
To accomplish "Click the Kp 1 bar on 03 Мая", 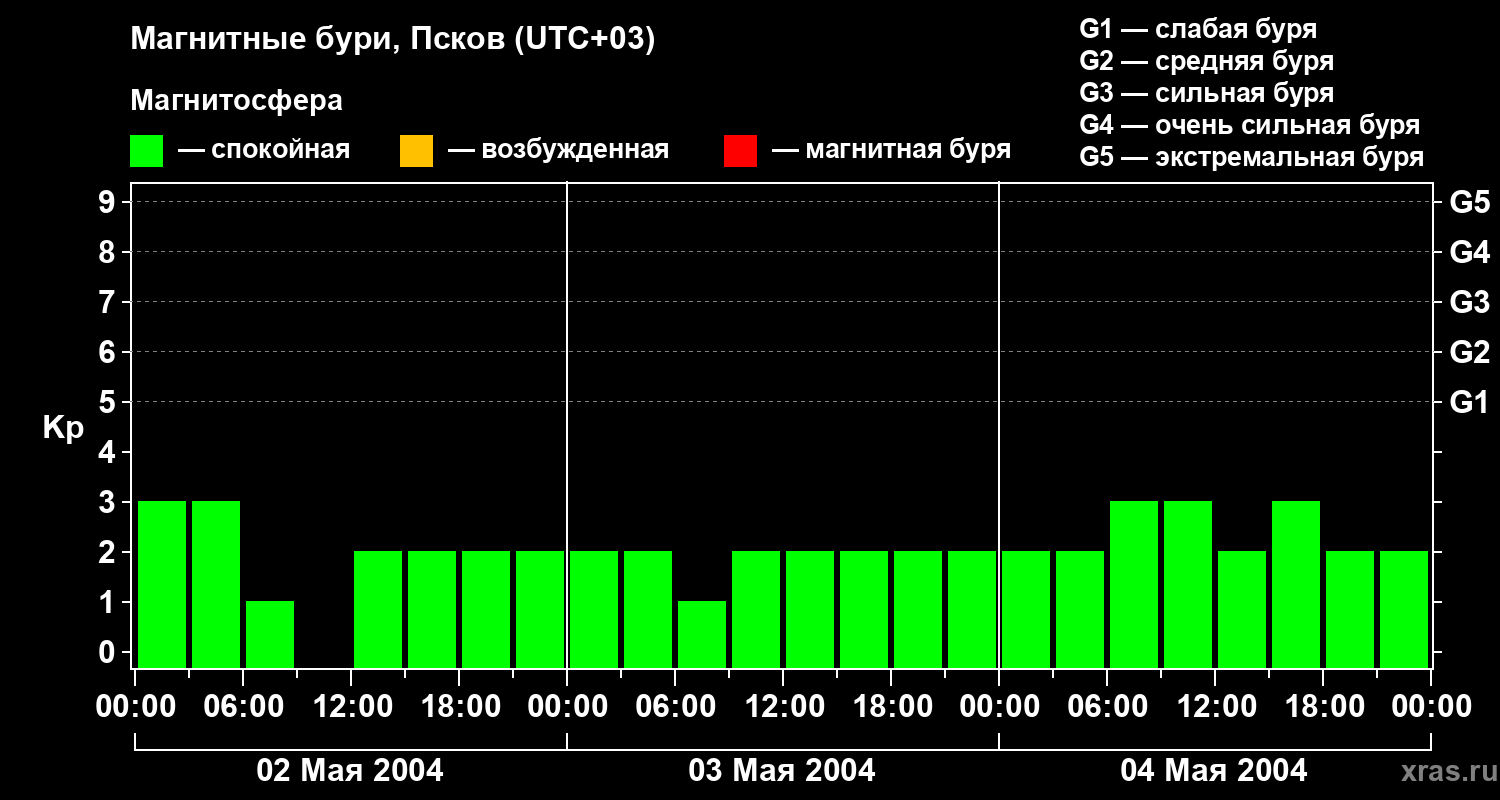I will click(702, 634).
